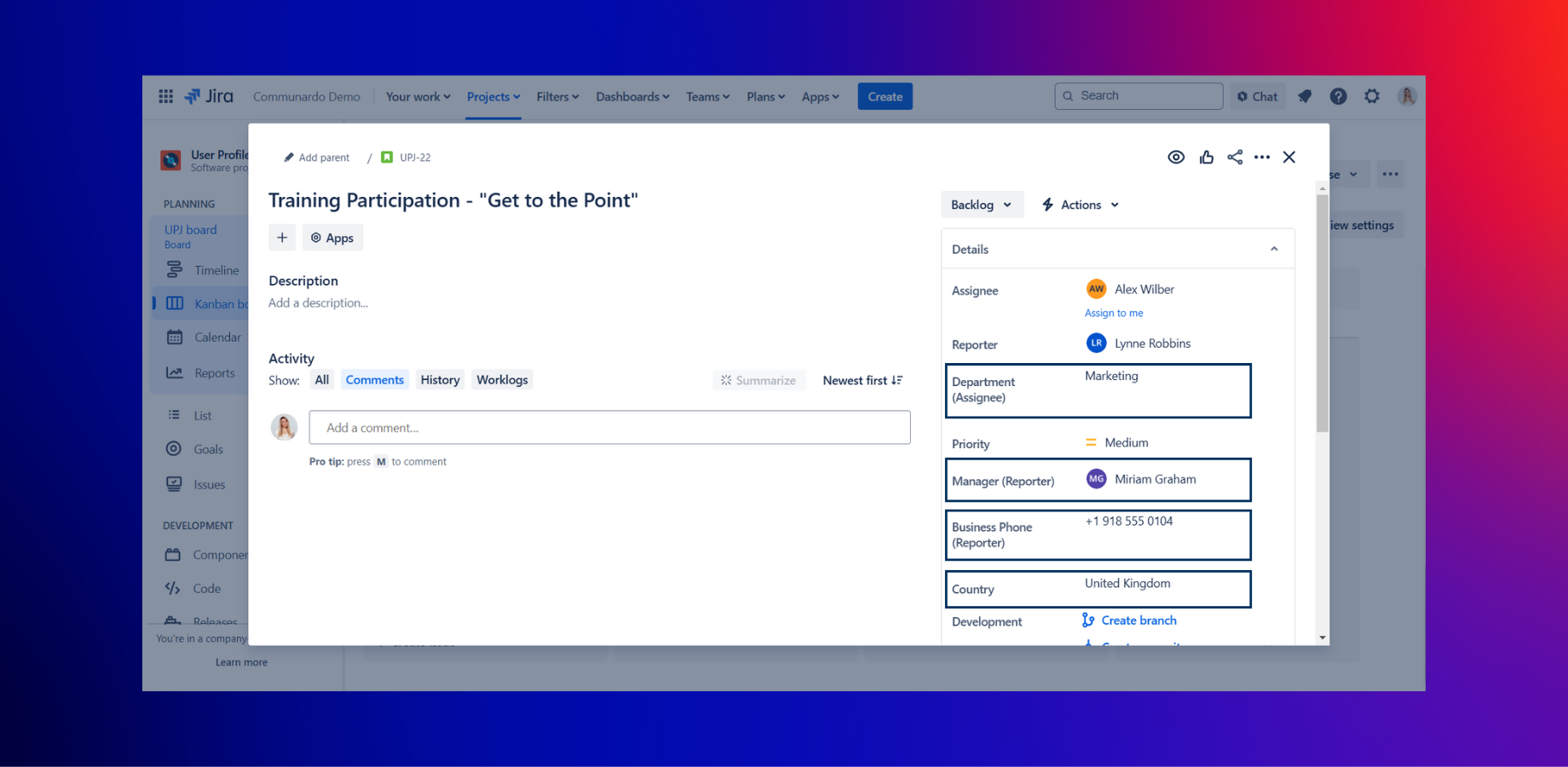Show History activity tab
The height and width of the screenshot is (767, 1568).
tap(440, 380)
